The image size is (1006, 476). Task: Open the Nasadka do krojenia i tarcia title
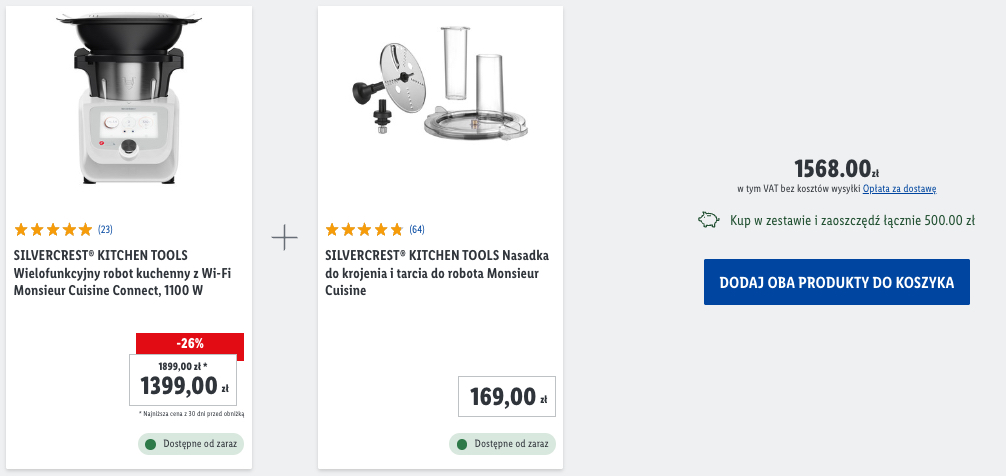click(437, 272)
